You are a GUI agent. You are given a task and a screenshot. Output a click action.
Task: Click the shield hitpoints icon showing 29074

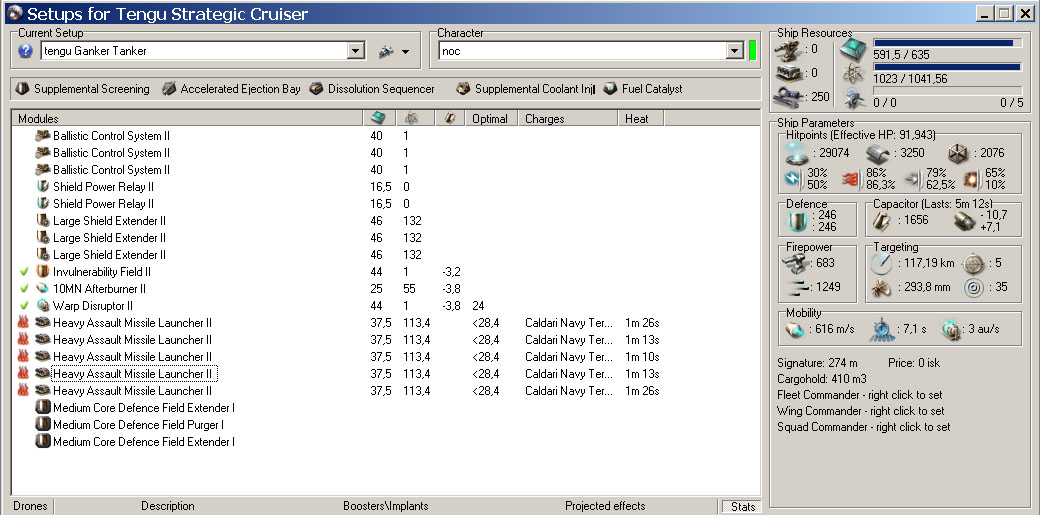[x=797, y=153]
